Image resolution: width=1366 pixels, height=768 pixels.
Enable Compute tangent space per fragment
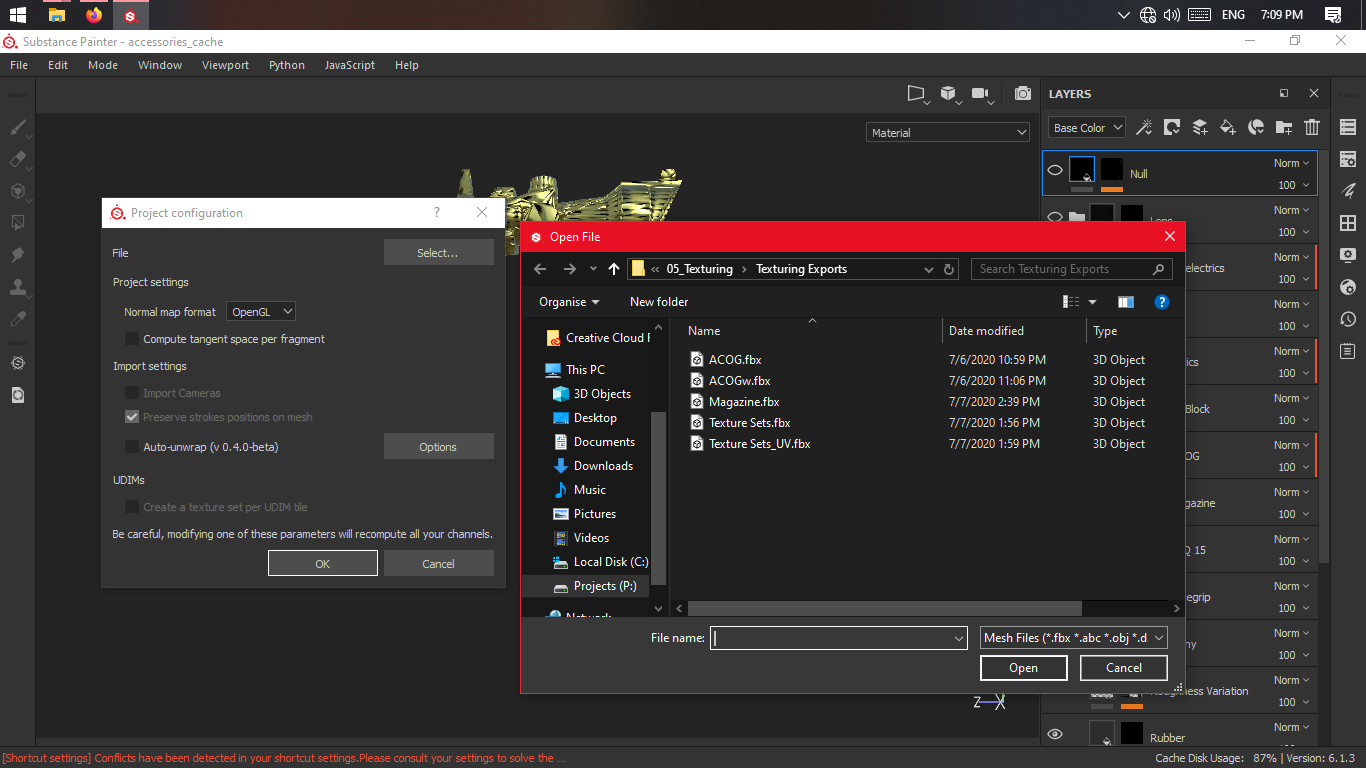coord(132,339)
